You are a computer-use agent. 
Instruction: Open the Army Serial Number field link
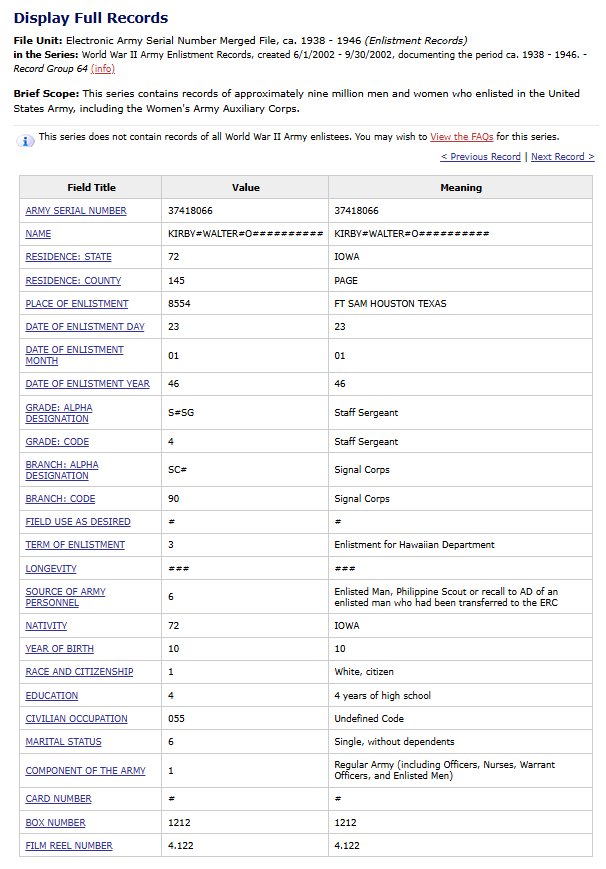point(76,211)
